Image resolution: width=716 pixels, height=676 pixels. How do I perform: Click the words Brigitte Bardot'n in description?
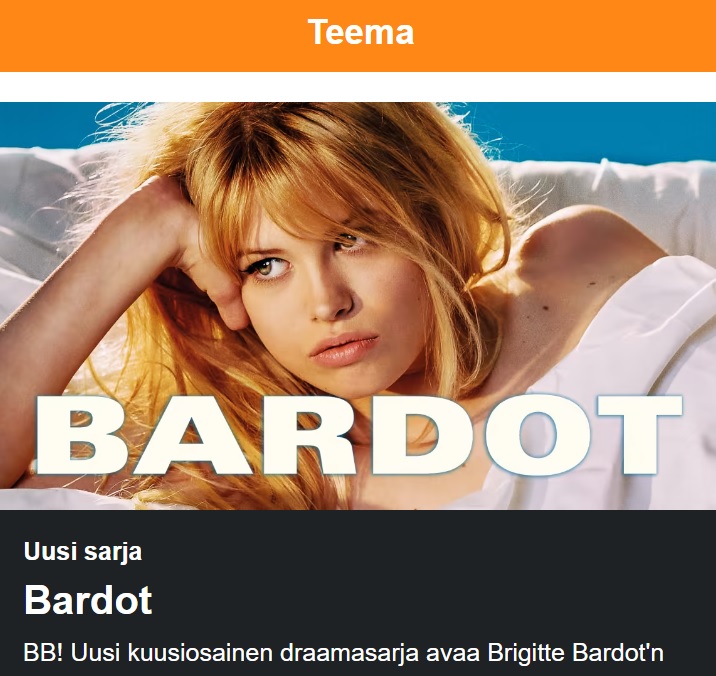575,652
